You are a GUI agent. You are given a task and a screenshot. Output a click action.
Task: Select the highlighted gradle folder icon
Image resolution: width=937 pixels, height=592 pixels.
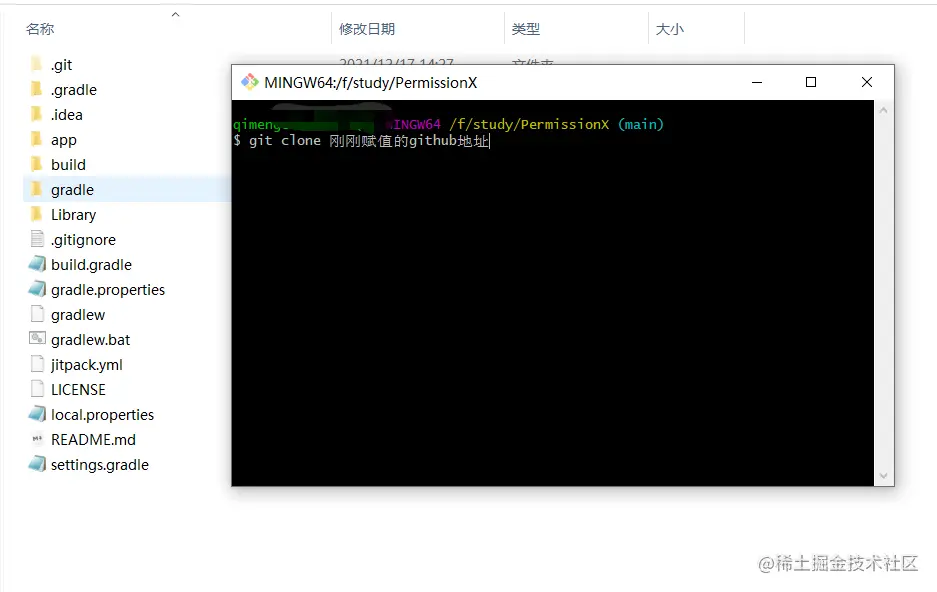point(36,189)
